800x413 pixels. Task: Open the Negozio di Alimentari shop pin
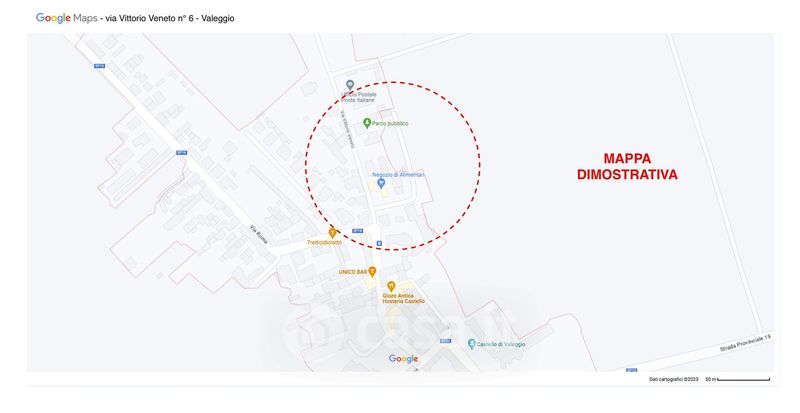[381, 183]
